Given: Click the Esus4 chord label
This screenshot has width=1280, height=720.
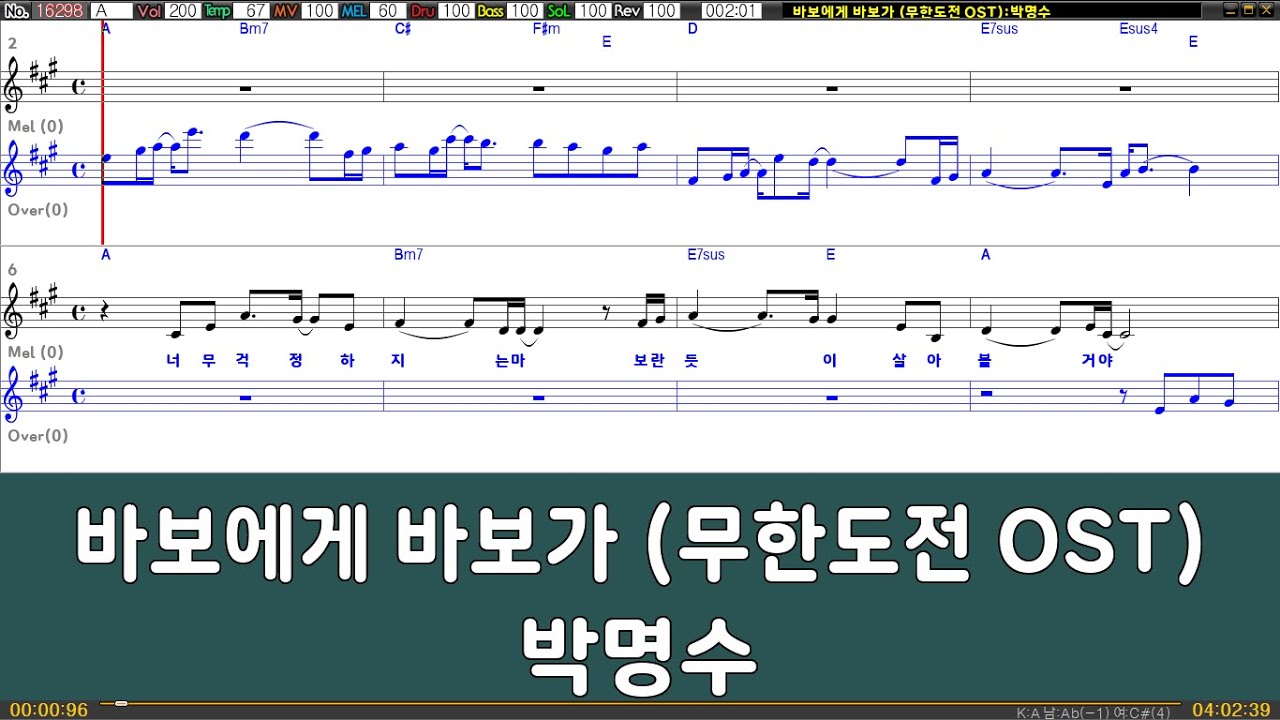Looking at the screenshot, I should (1138, 28).
